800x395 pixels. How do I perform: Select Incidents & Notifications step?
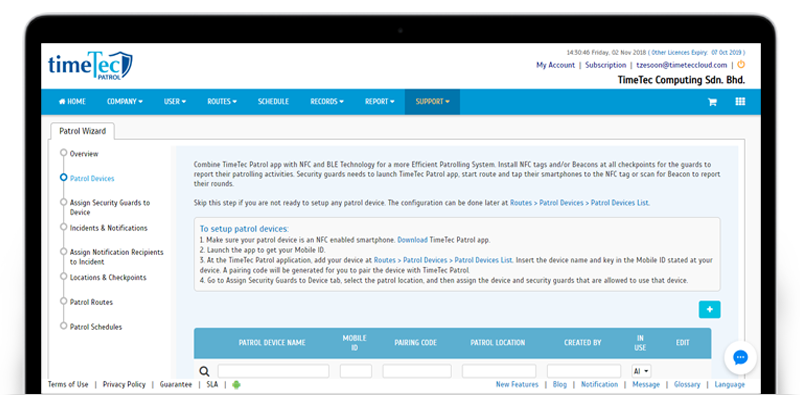click(109, 228)
